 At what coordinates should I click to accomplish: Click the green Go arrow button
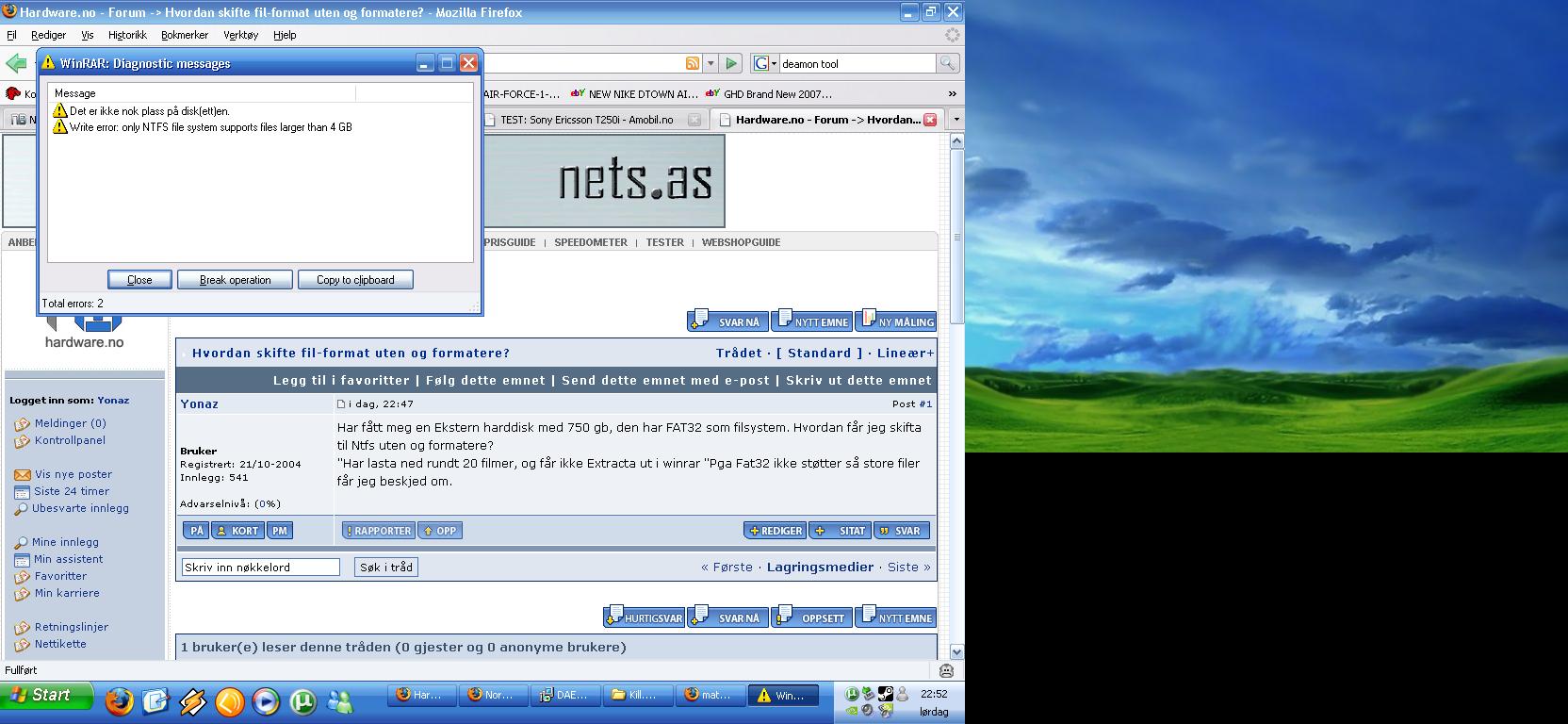[x=731, y=63]
